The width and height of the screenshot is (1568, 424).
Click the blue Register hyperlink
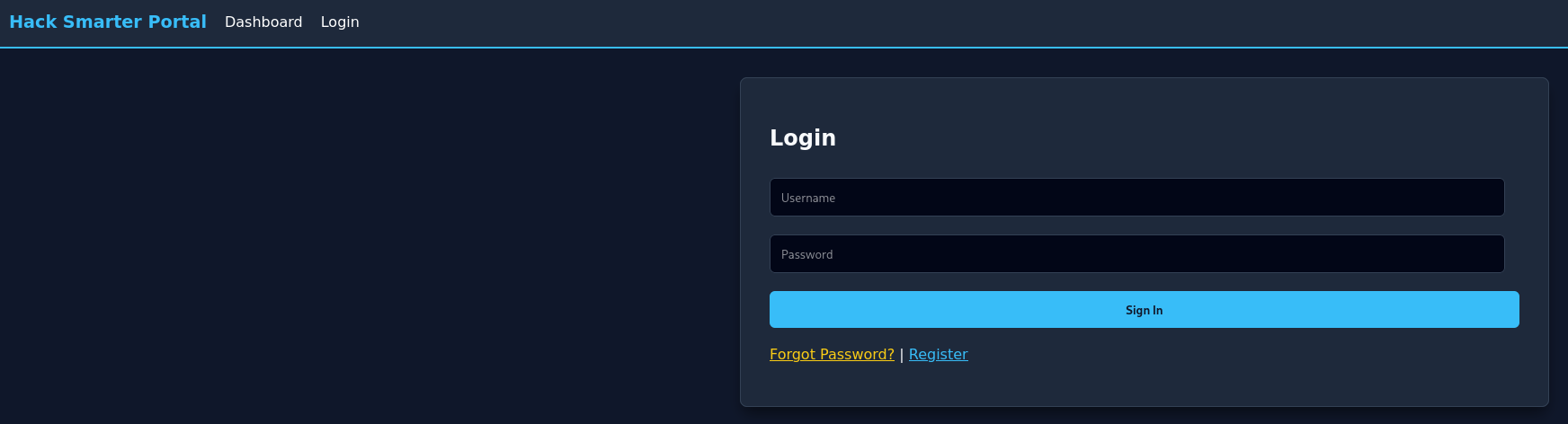coord(938,354)
